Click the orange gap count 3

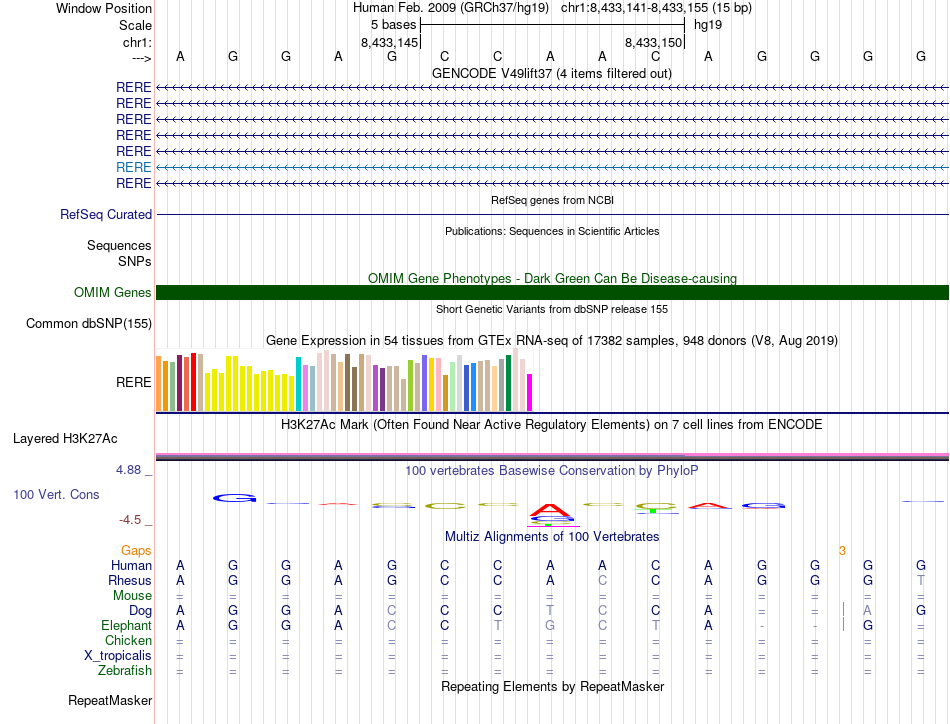pyautogui.click(x=842, y=550)
